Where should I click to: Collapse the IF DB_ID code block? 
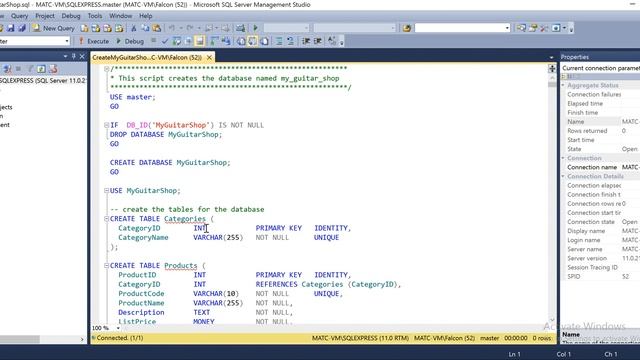[107, 125]
